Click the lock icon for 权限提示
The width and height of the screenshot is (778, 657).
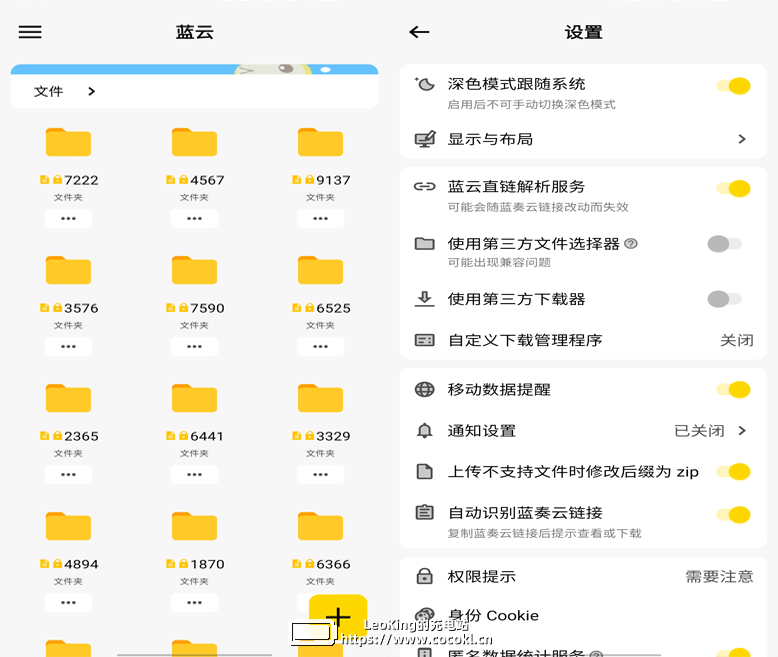[424, 576]
